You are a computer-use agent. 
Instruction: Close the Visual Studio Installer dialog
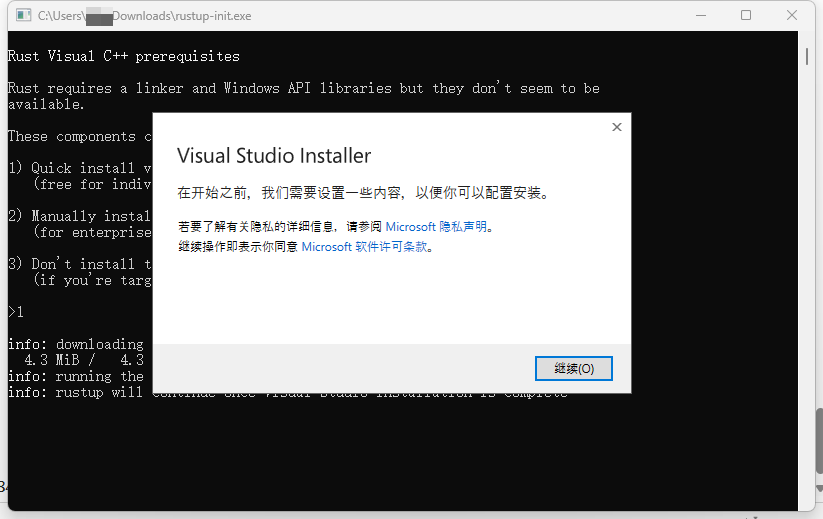click(x=617, y=127)
